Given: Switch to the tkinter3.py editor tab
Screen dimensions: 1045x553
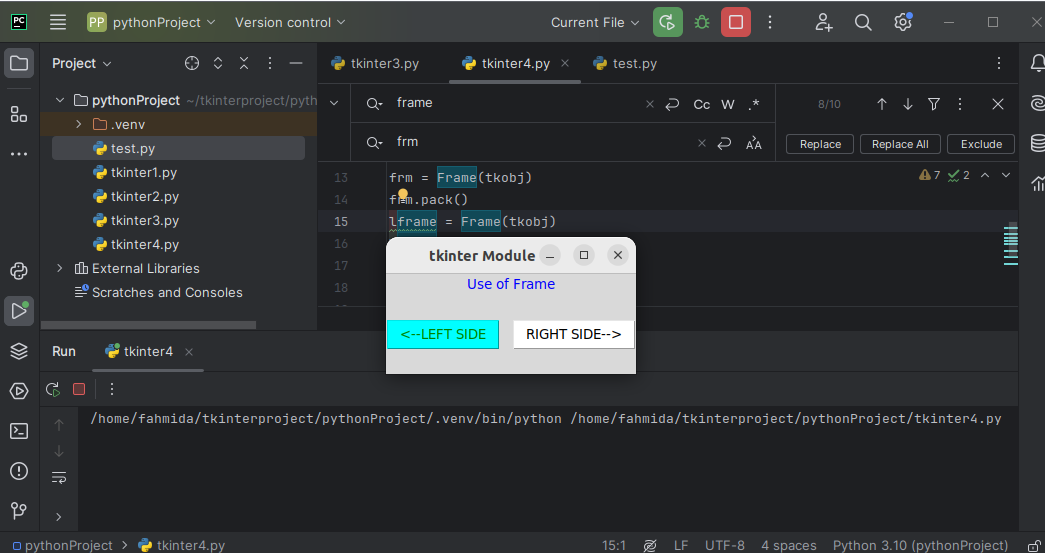Looking at the screenshot, I should [x=376, y=63].
